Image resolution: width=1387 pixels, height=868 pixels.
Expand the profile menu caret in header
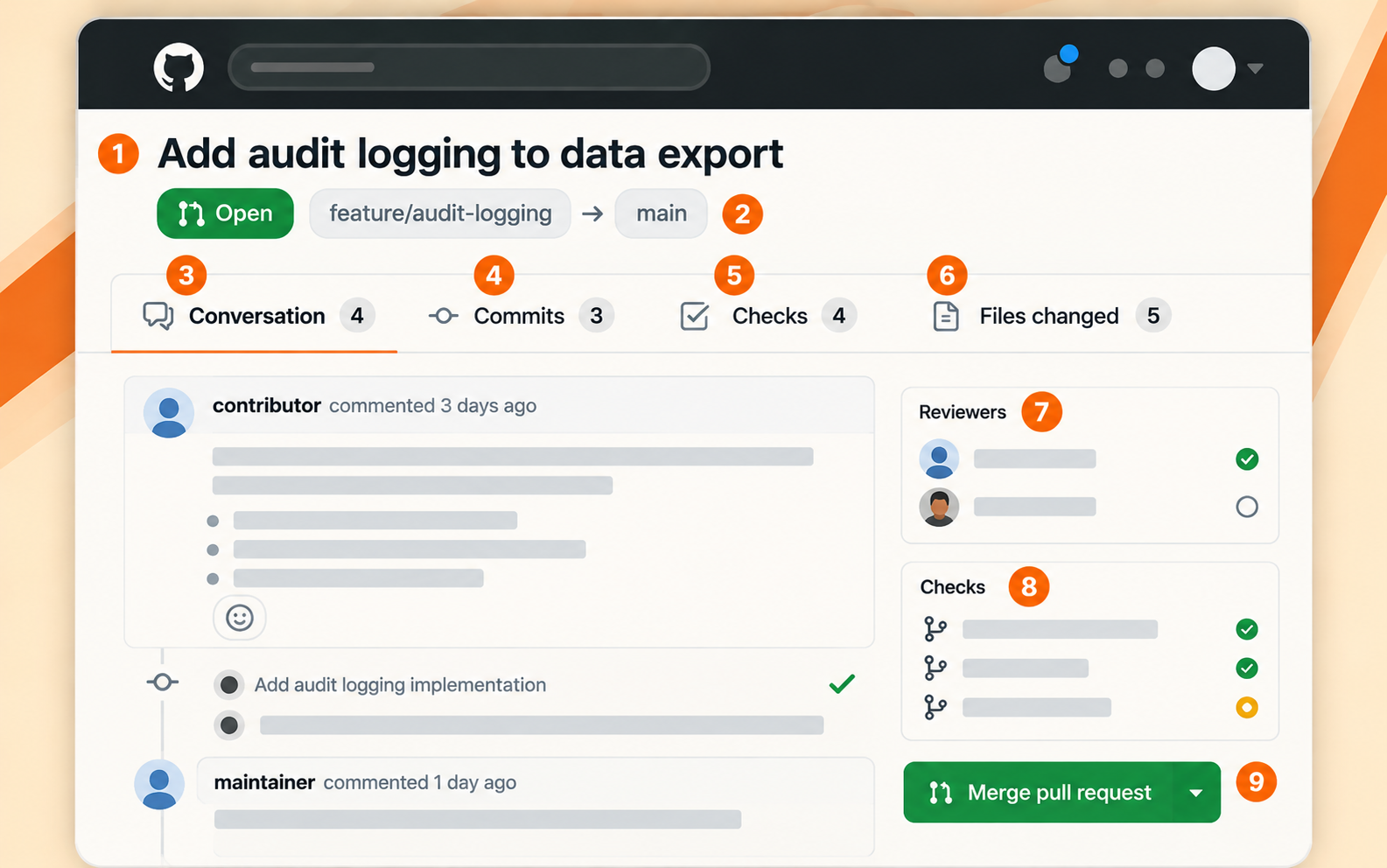click(1255, 68)
